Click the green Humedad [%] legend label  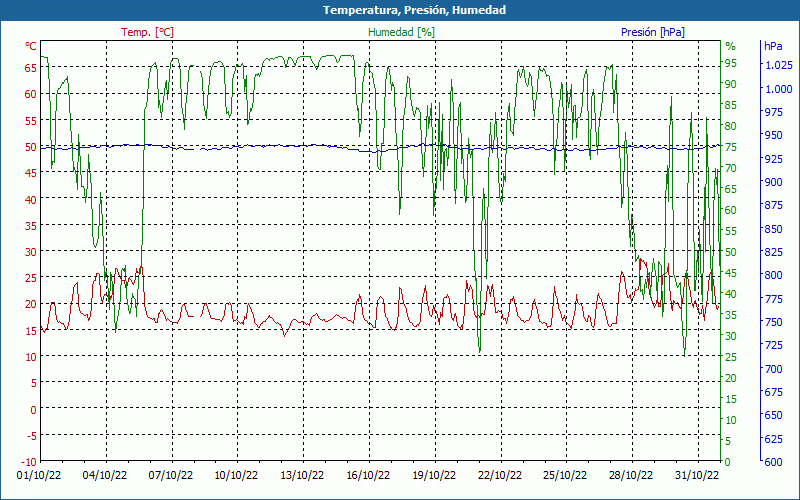click(x=402, y=32)
